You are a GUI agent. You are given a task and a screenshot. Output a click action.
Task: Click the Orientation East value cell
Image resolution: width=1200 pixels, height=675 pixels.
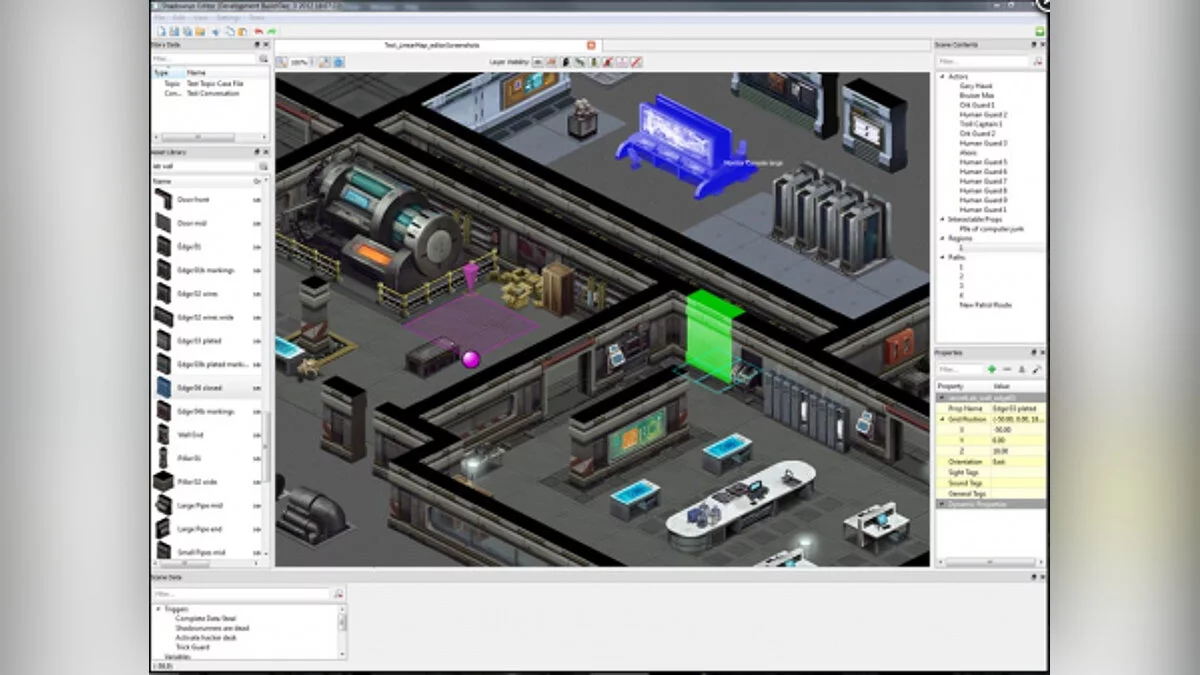tap(1018, 461)
